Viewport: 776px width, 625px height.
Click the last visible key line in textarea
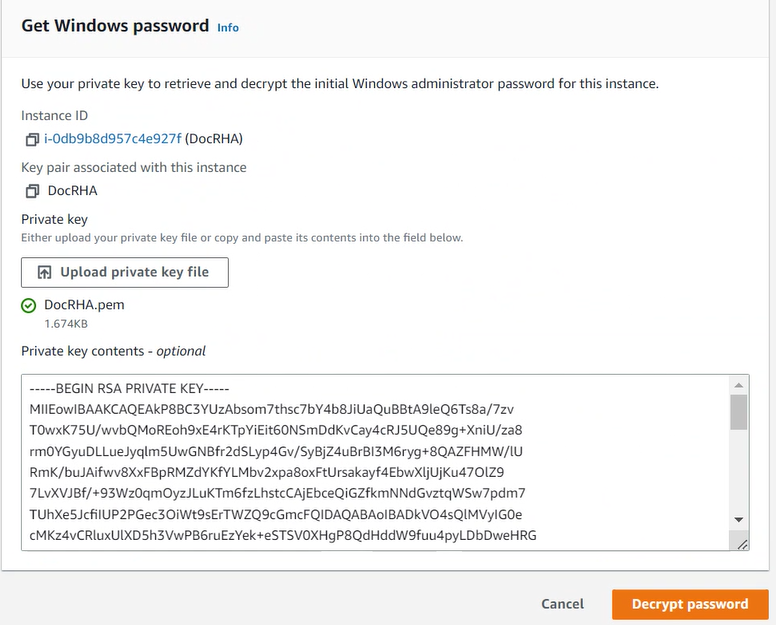(x=283, y=535)
